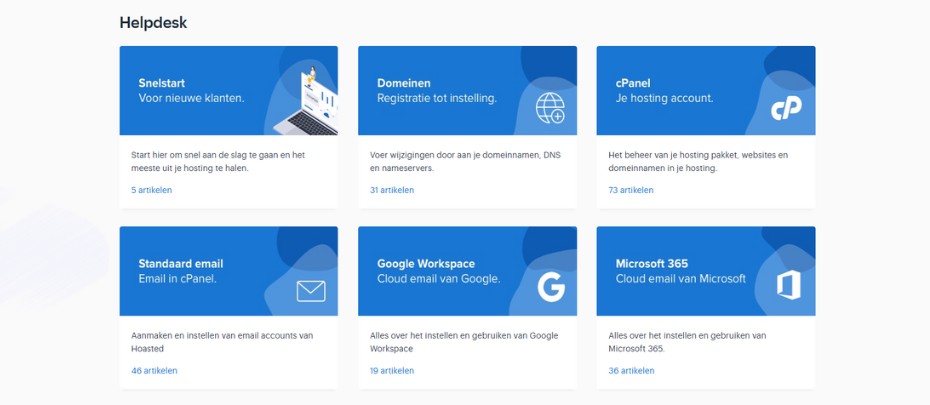Viewport: 930px width, 405px height.
Task: Click the cPanel logo icon
Action: pyautogui.click(x=786, y=108)
